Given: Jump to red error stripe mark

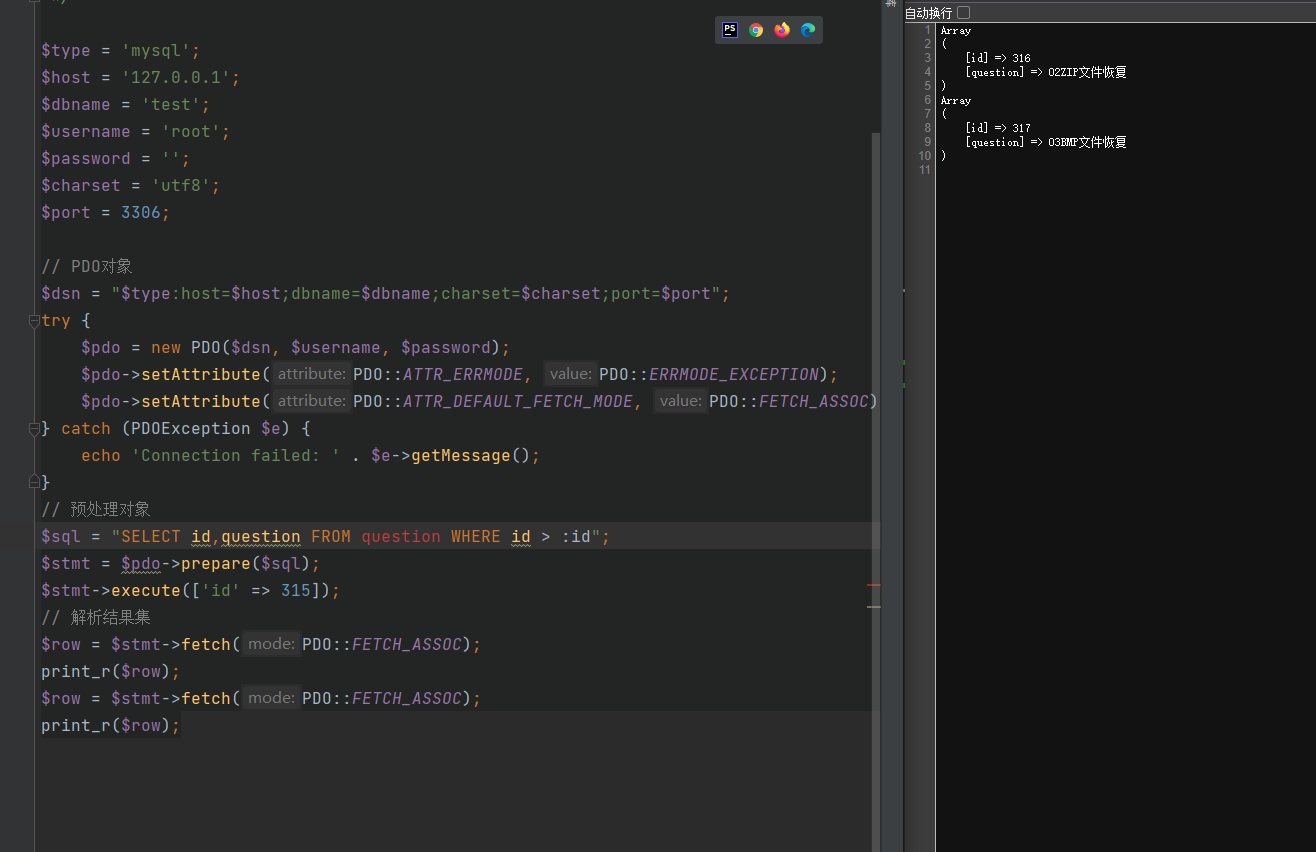Looking at the screenshot, I should click(x=874, y=584).
